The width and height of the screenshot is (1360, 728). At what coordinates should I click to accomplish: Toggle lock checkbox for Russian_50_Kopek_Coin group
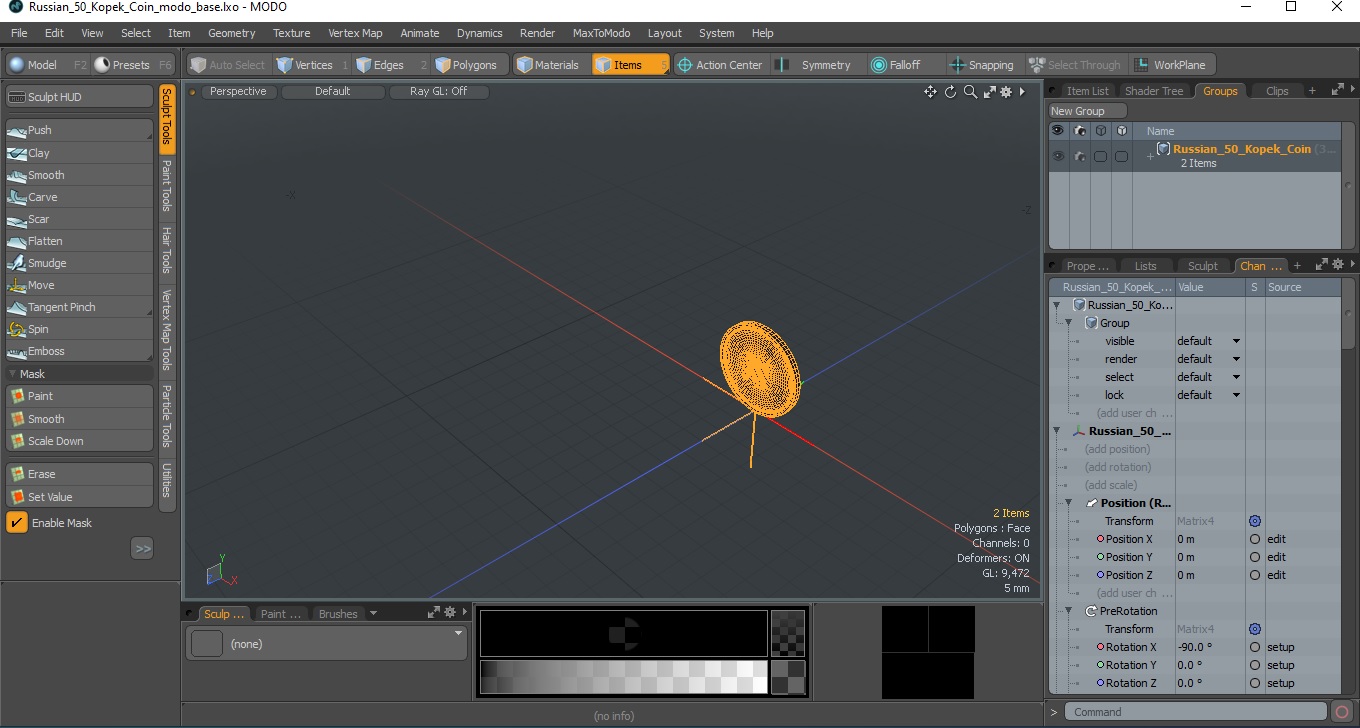click(x=1122, y=156)
